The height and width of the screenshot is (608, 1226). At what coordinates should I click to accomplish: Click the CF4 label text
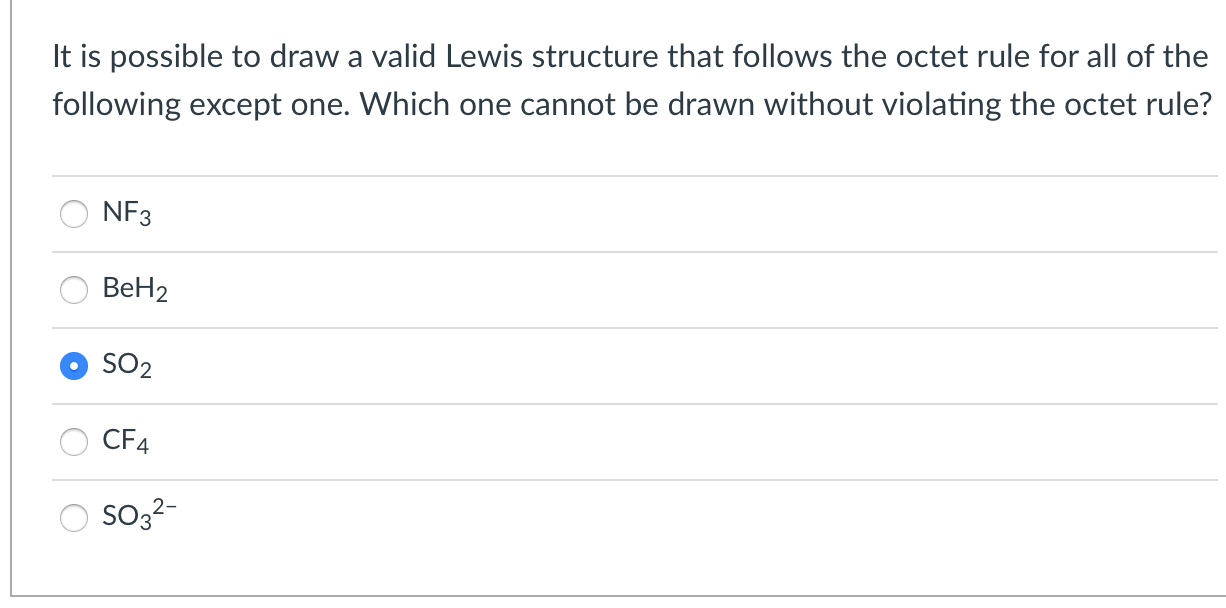click(x=128, y=442)
